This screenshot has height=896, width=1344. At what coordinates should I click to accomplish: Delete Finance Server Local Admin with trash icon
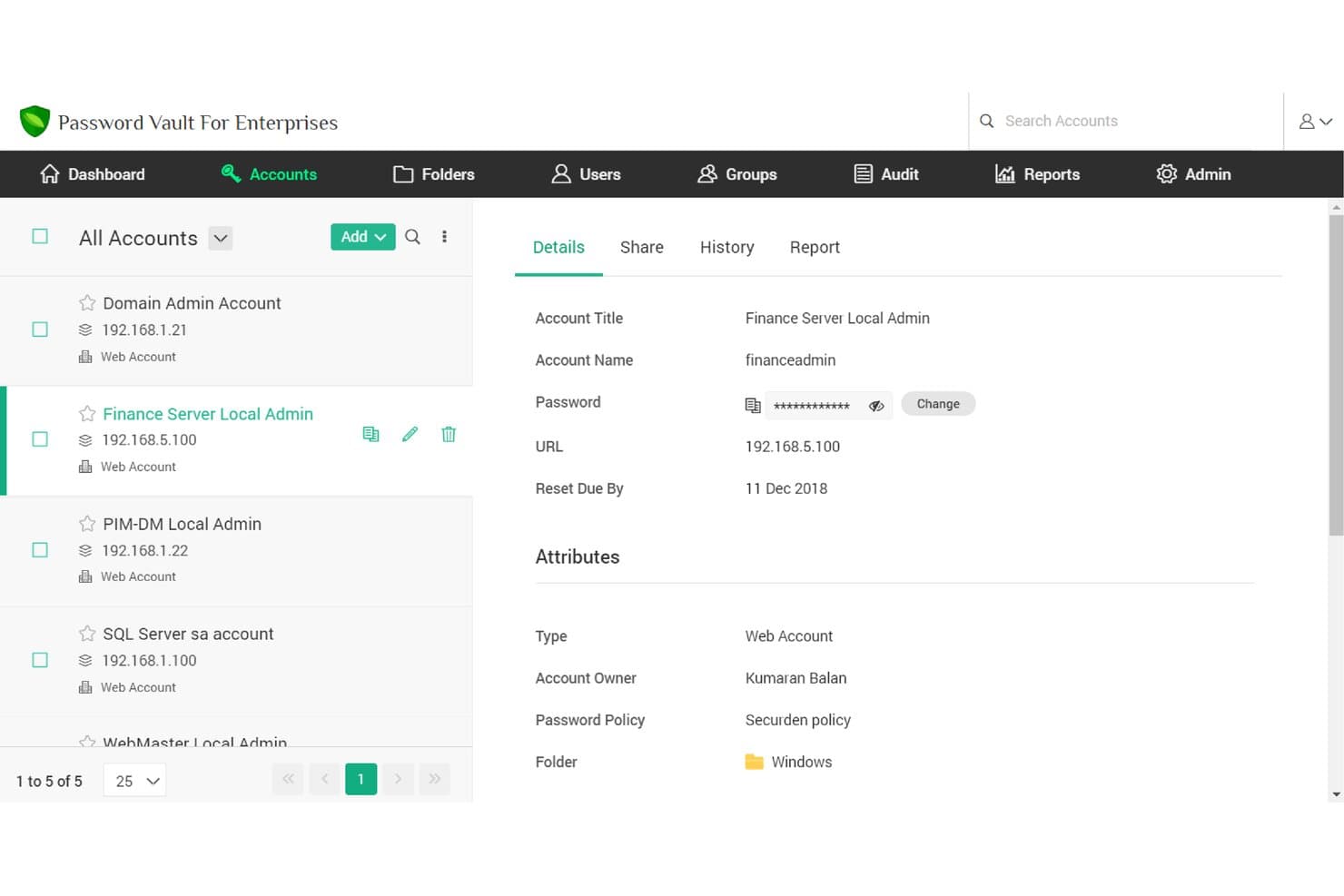[x=449, y=434]
